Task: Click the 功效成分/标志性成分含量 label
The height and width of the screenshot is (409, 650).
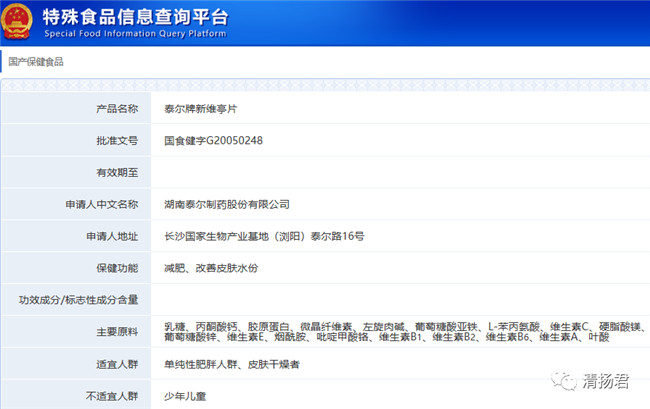Action: click(x=78, y=300)
